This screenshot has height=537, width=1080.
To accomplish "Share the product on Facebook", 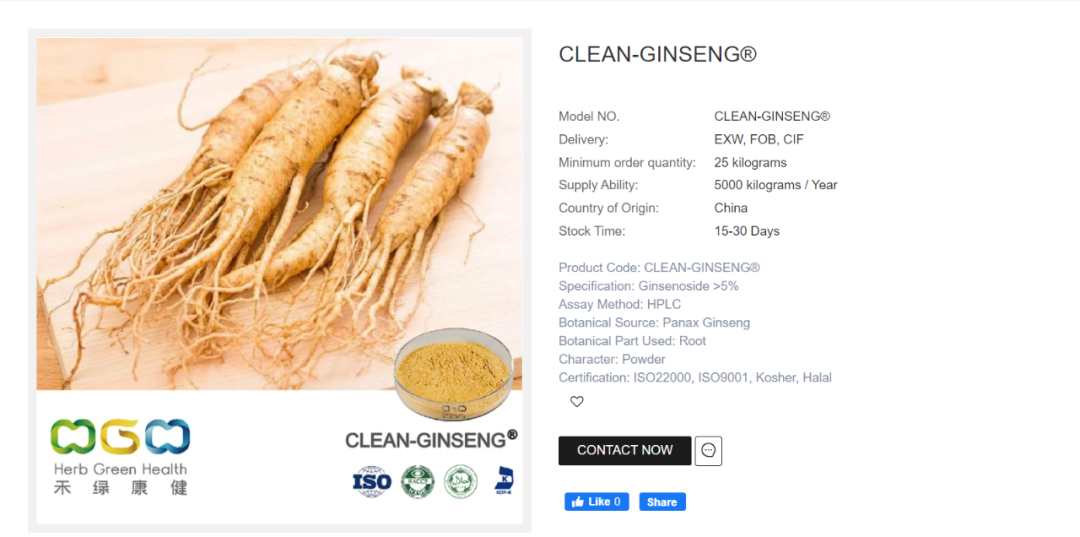I will tap(662, 502).
